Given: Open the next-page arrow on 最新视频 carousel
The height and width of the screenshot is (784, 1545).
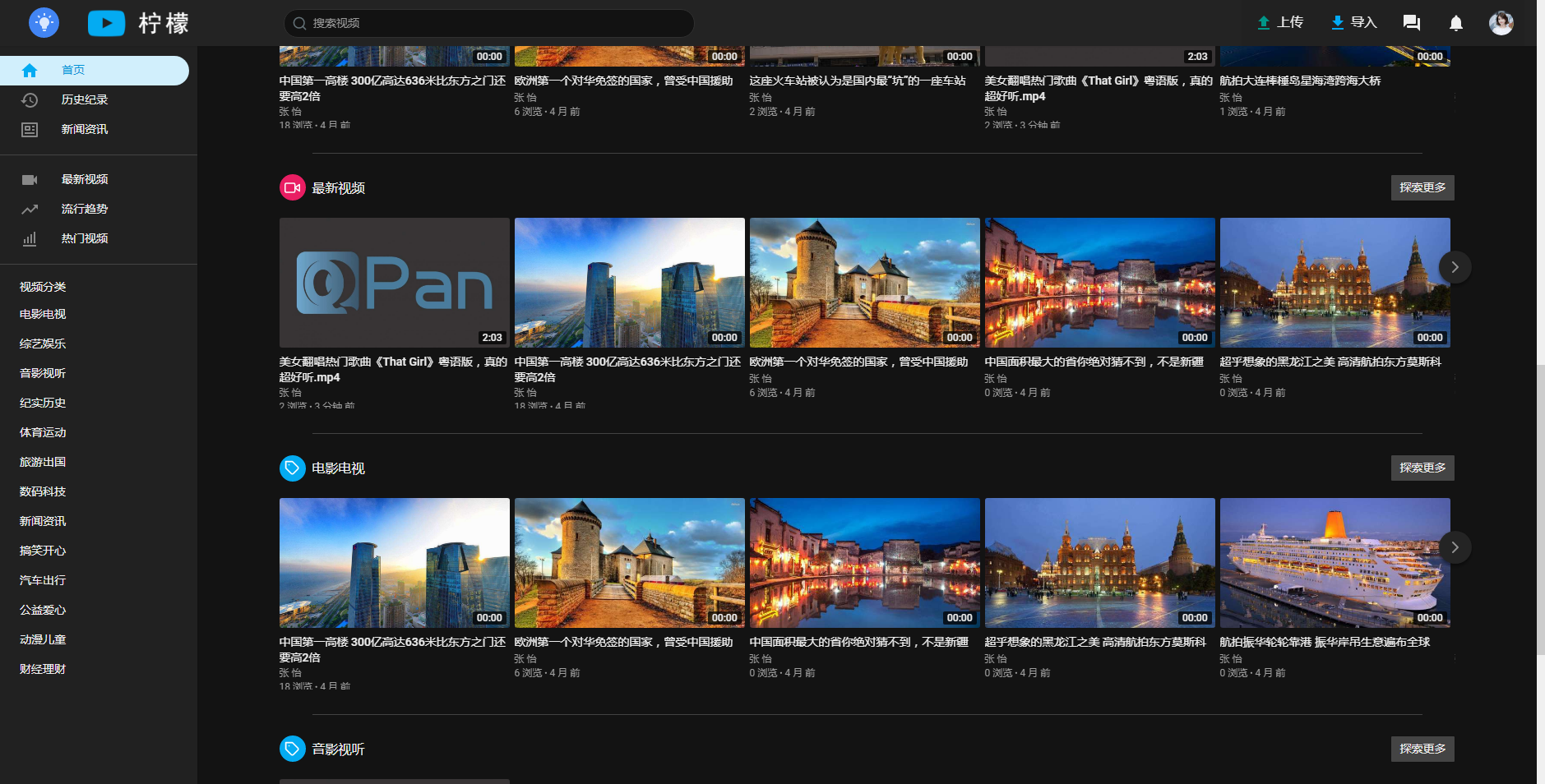Looking at the screenshot, I should tap(1454, 267).
